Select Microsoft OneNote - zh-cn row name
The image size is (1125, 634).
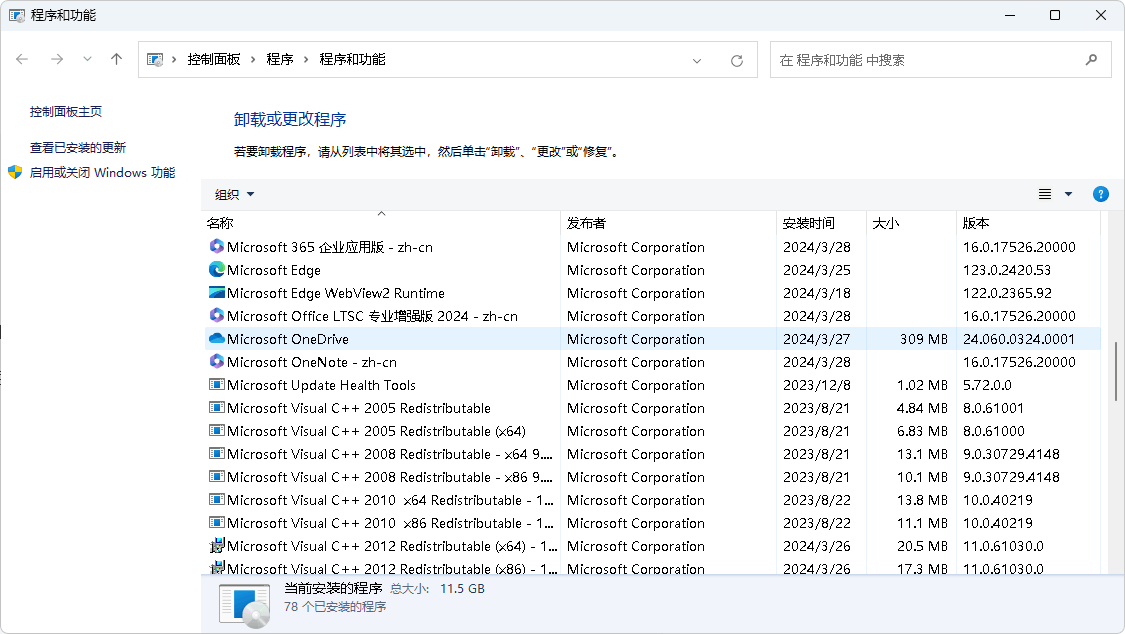[x=311, y=362]
